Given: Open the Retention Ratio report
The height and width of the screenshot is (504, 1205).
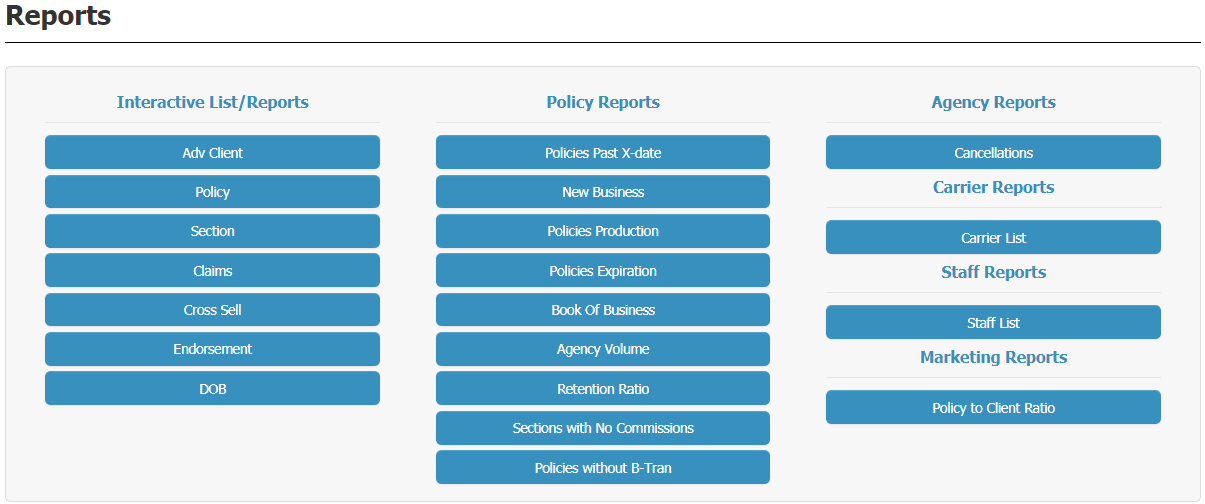Looking at the screenshot, I should (603, 389).
